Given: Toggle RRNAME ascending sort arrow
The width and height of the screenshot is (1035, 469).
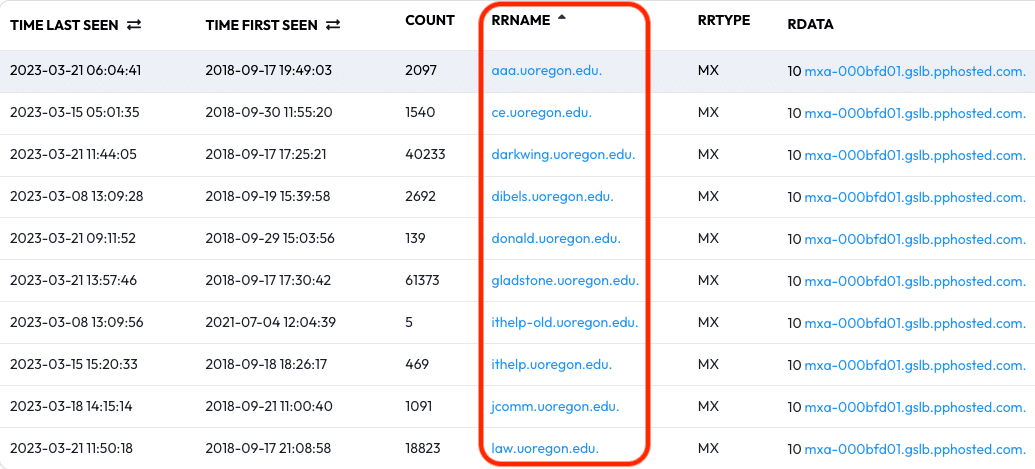Looking at the screenshot, I should [x=562, y=18].
